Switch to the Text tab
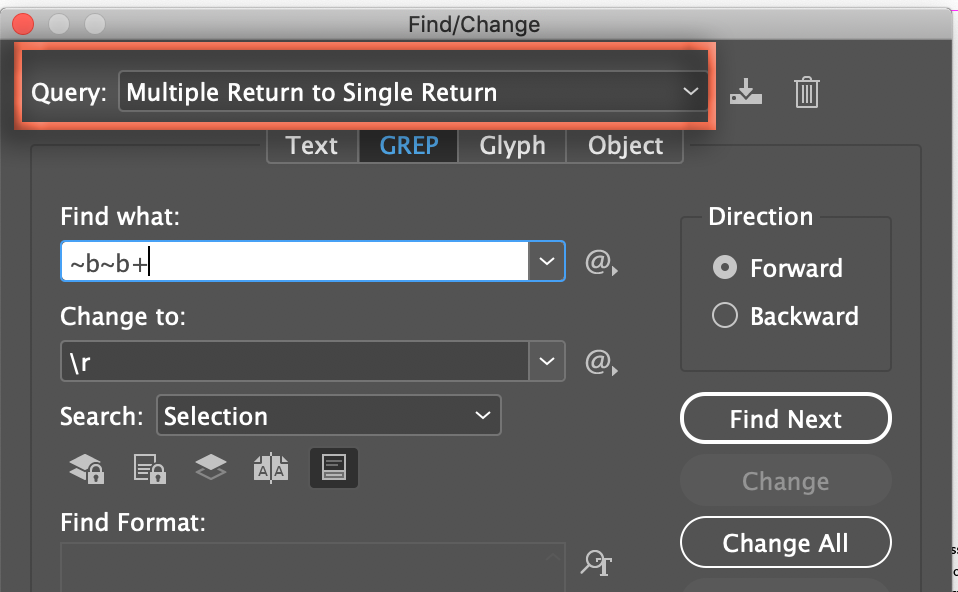The width and height of the screenshot is (958, 592). (312, 146)
